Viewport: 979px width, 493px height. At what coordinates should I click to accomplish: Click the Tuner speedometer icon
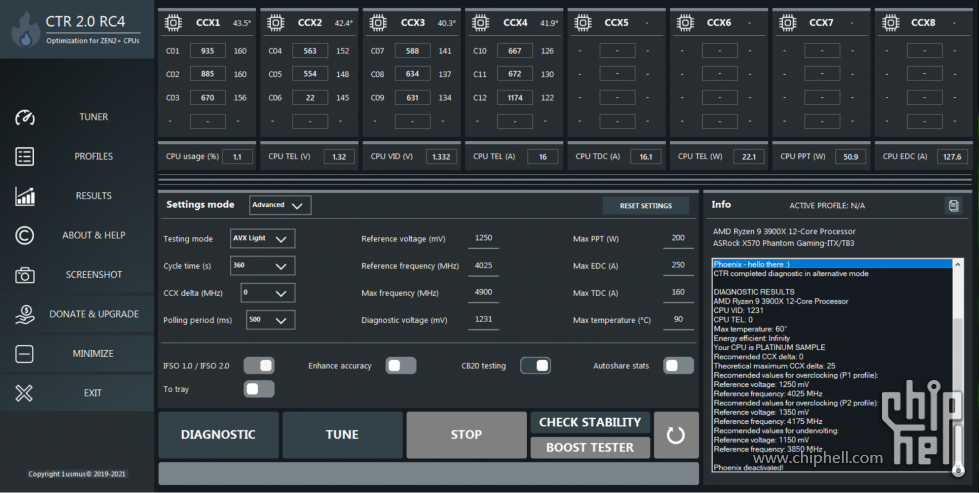pyautogui.click(x=24, y=117)
